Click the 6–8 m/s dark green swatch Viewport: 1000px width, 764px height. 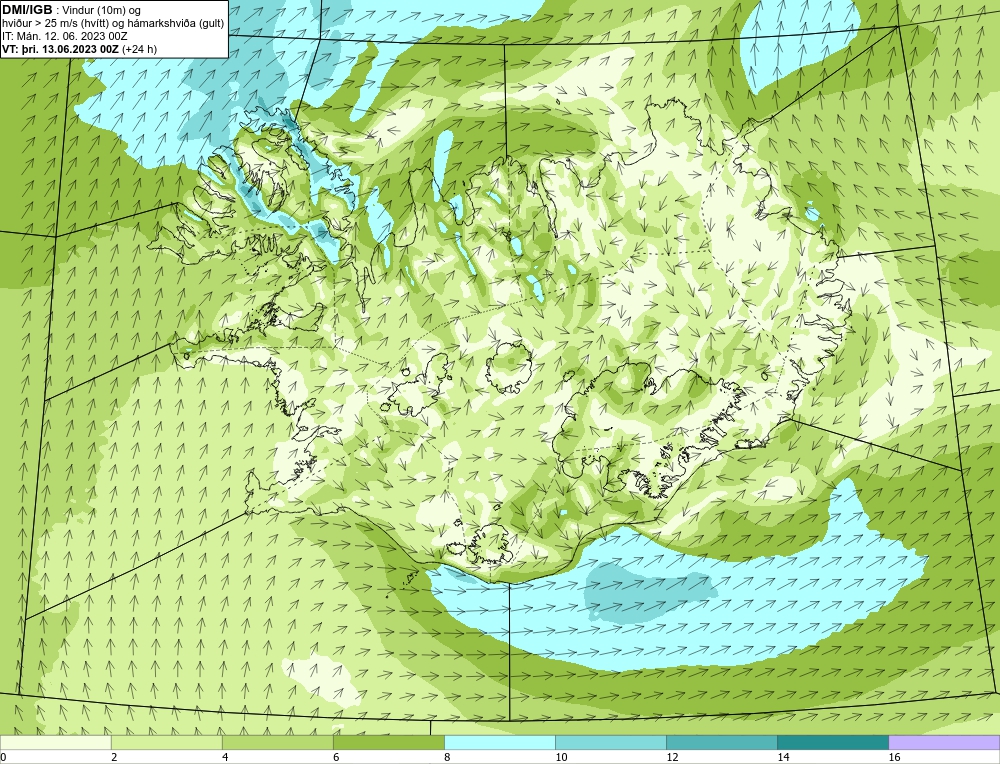388,742
